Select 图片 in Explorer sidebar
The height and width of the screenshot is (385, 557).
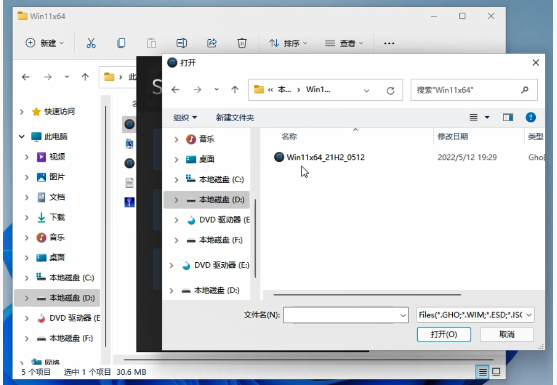click(x=51, y=177)
